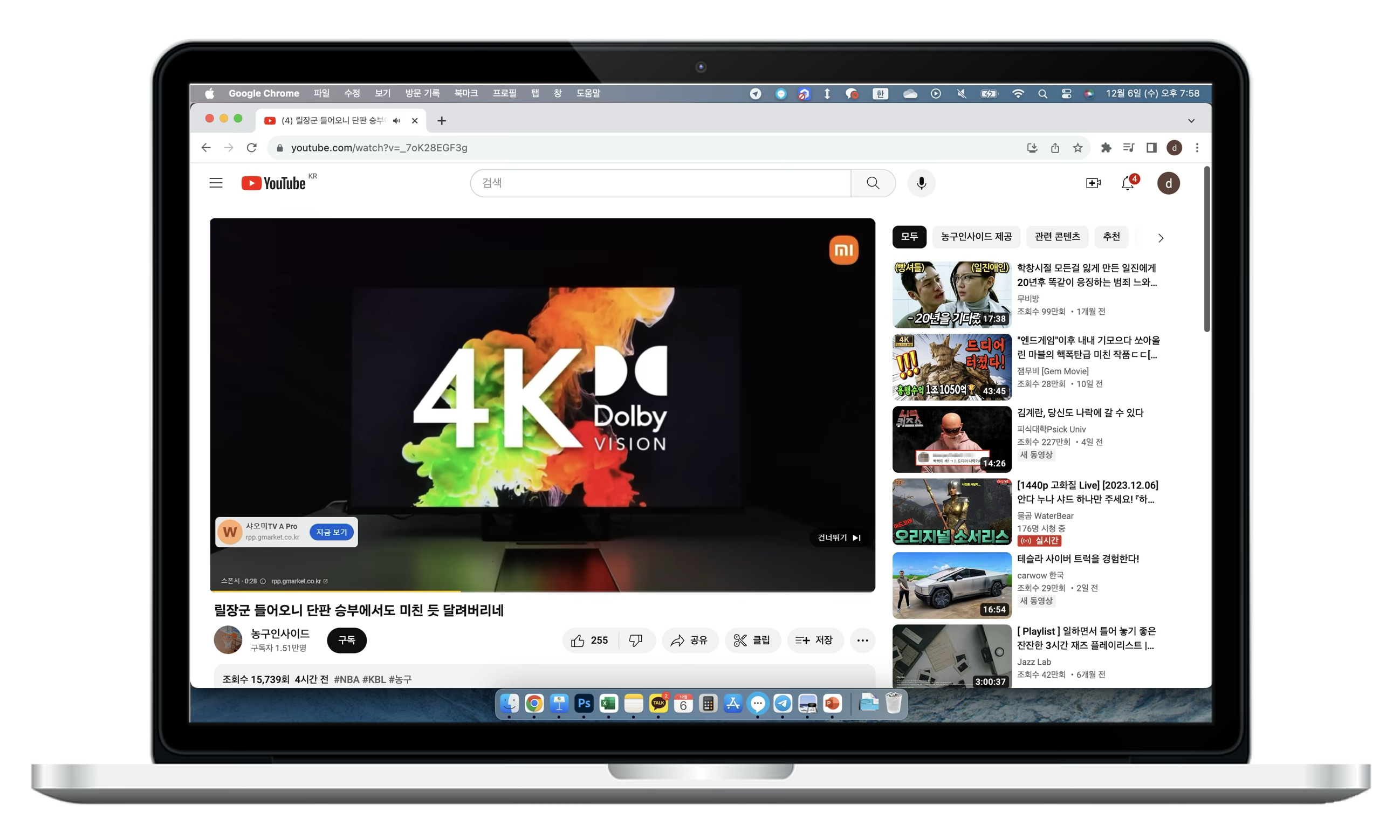Viewport: 1400px width, 840px height.
Task: Click the 구독 subscribe button
Action: (x=346, y=640)
